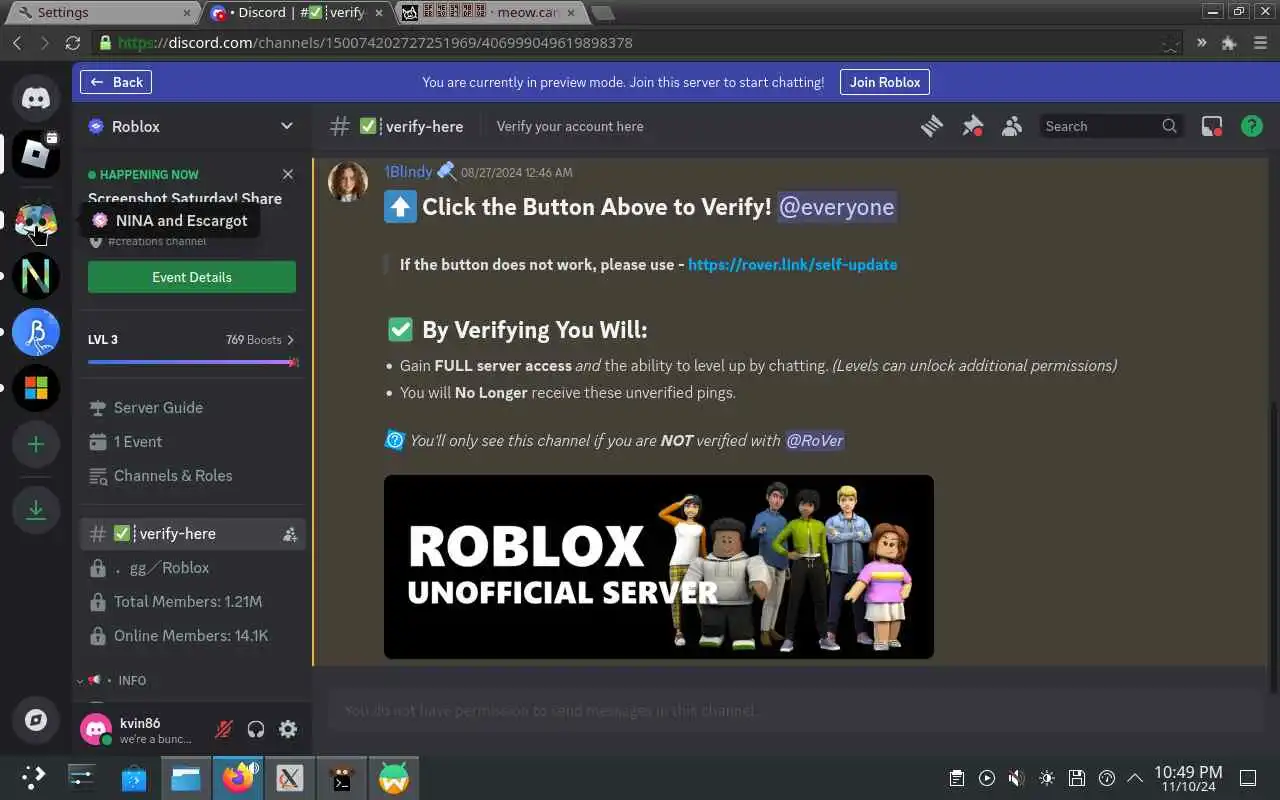Select Online Members: 14.1K channel
The image size is (1280, 800).
tap(192, 636)
